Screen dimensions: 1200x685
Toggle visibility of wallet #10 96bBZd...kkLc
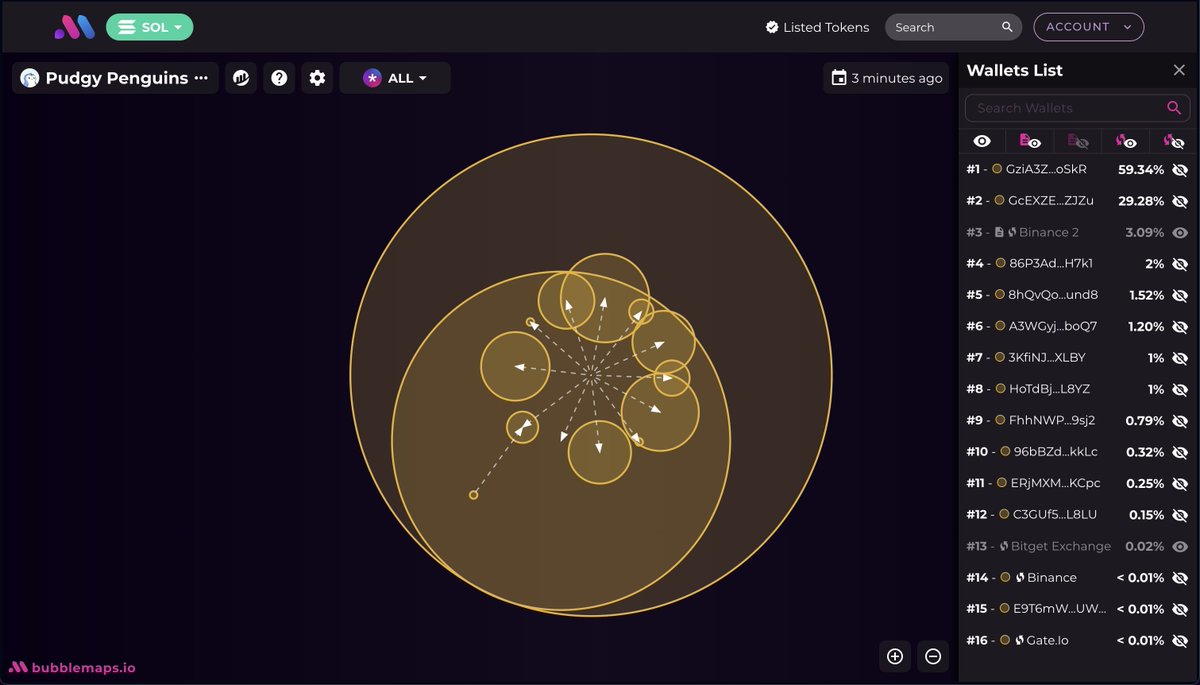1180,452
